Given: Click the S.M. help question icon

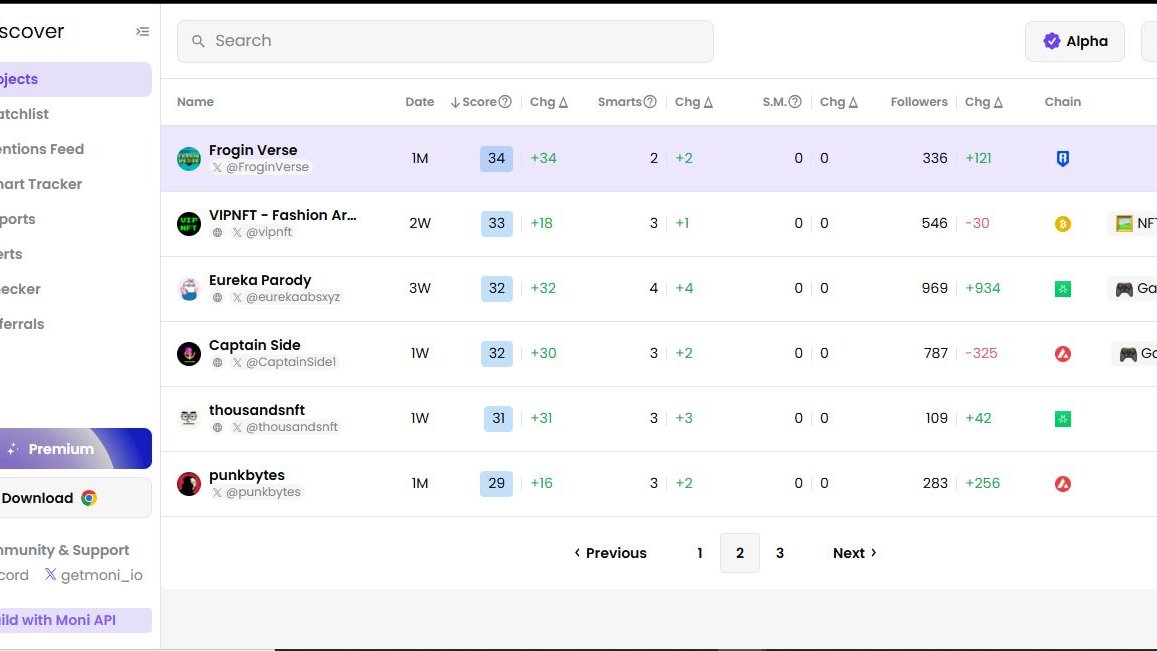Looking at the screenshot, I should coord(795,102).
